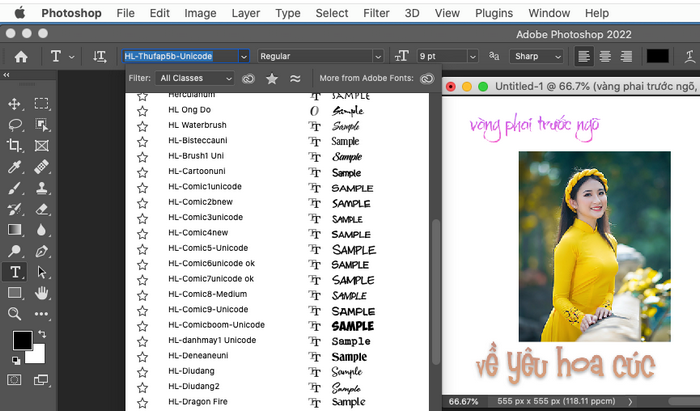Star the HL Waterbrush font
Image resolution: width=700 pixels, height=411 pixels.
(x=142, y=126)
